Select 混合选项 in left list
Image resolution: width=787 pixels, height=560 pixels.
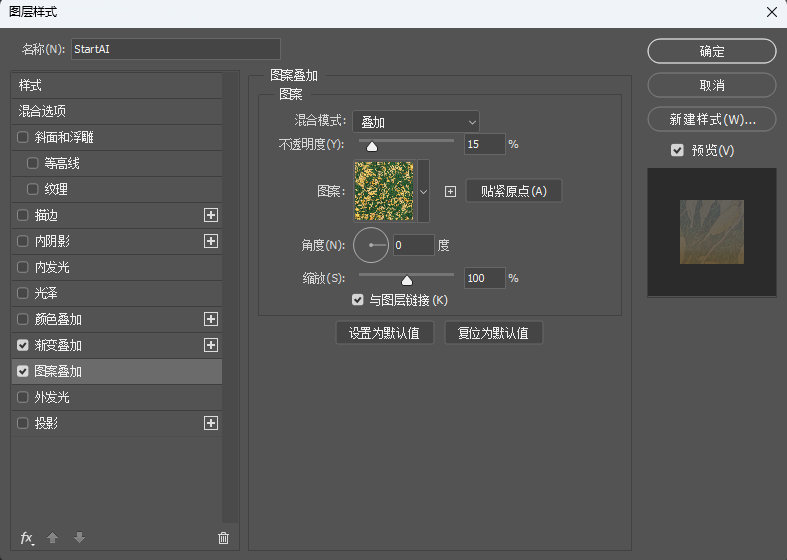pyautogui.click(x=116, y=111)
